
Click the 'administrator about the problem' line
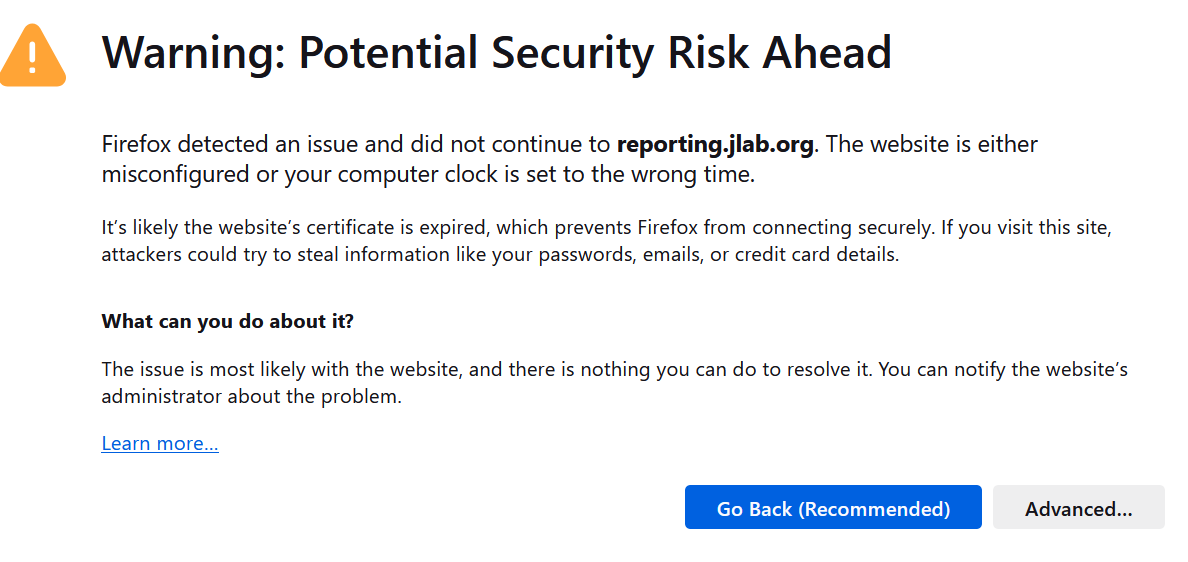[x=250, y=397]
